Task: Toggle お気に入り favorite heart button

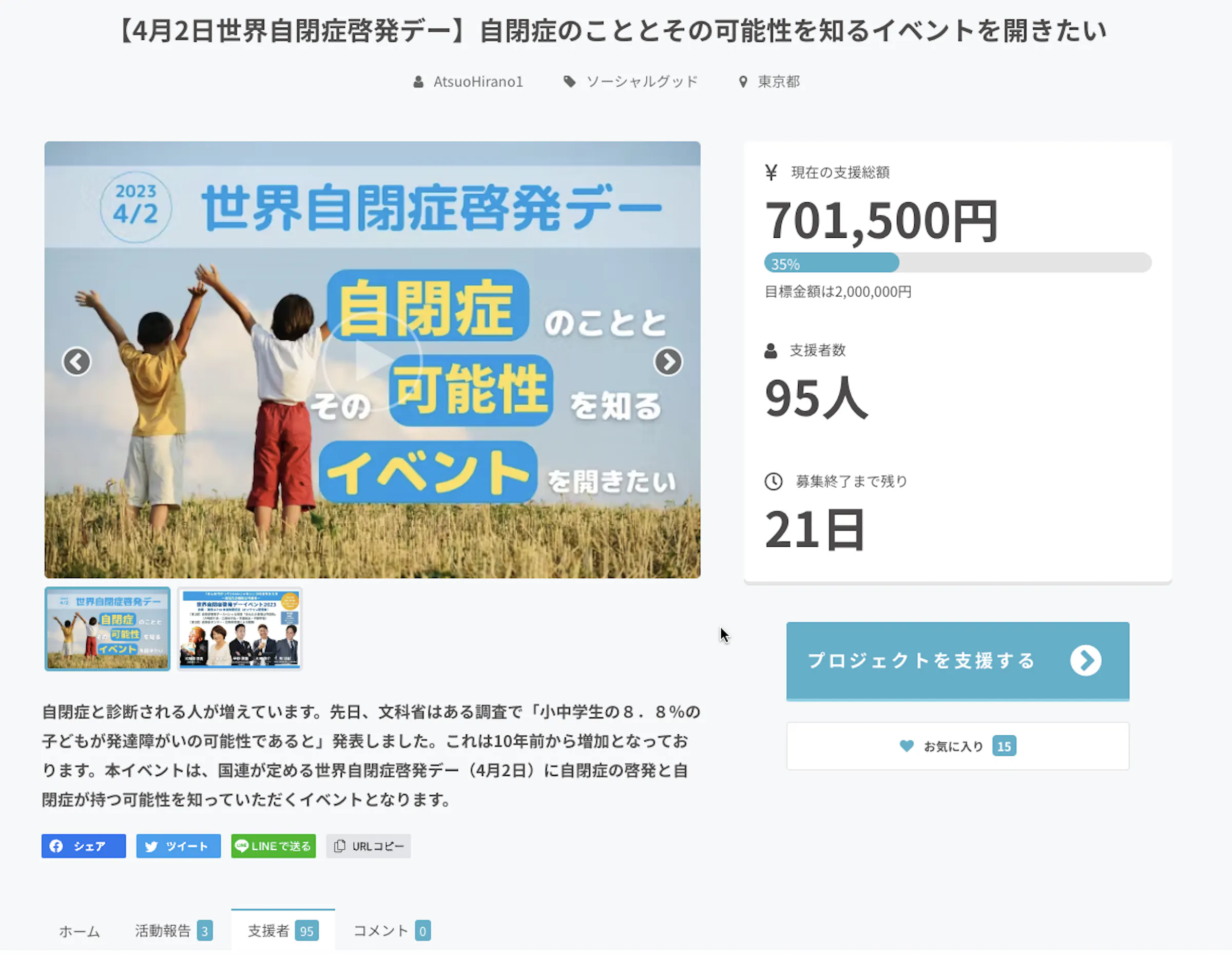Action: click(x=957, y=746)
